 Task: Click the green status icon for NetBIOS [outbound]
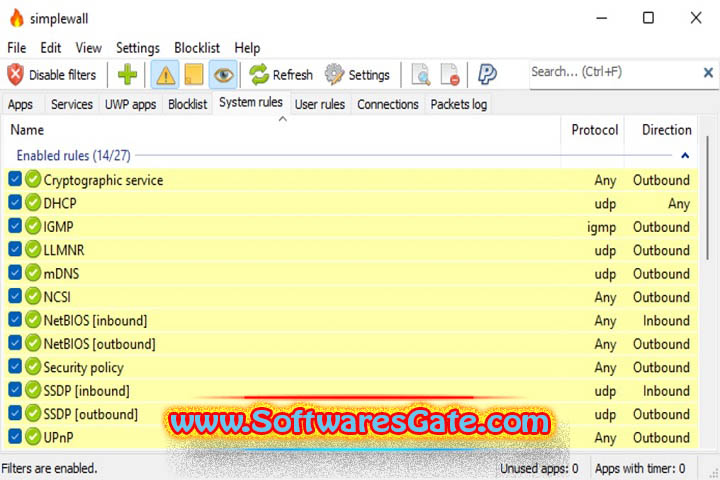coord(33,343)
